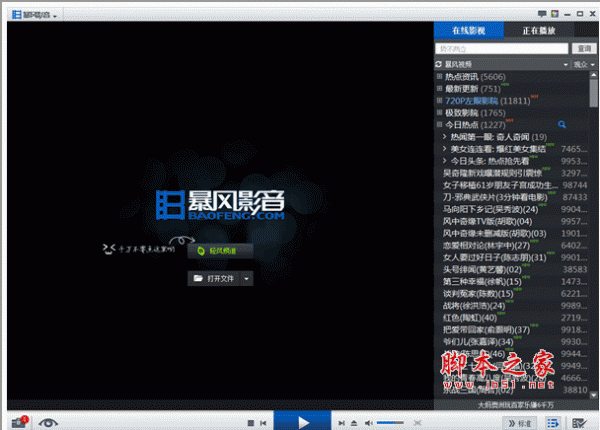
Task: Select the (3分钟看电影) list entry
Action: coord(515,197)
